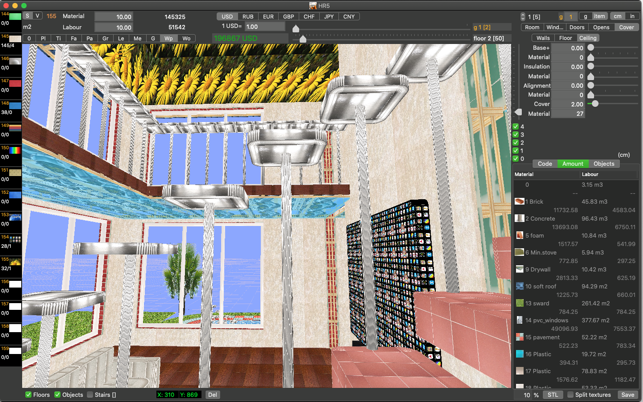Switch to the Doors tab
This screenshot has height=402, width=643.
click(x=577, y=27)
